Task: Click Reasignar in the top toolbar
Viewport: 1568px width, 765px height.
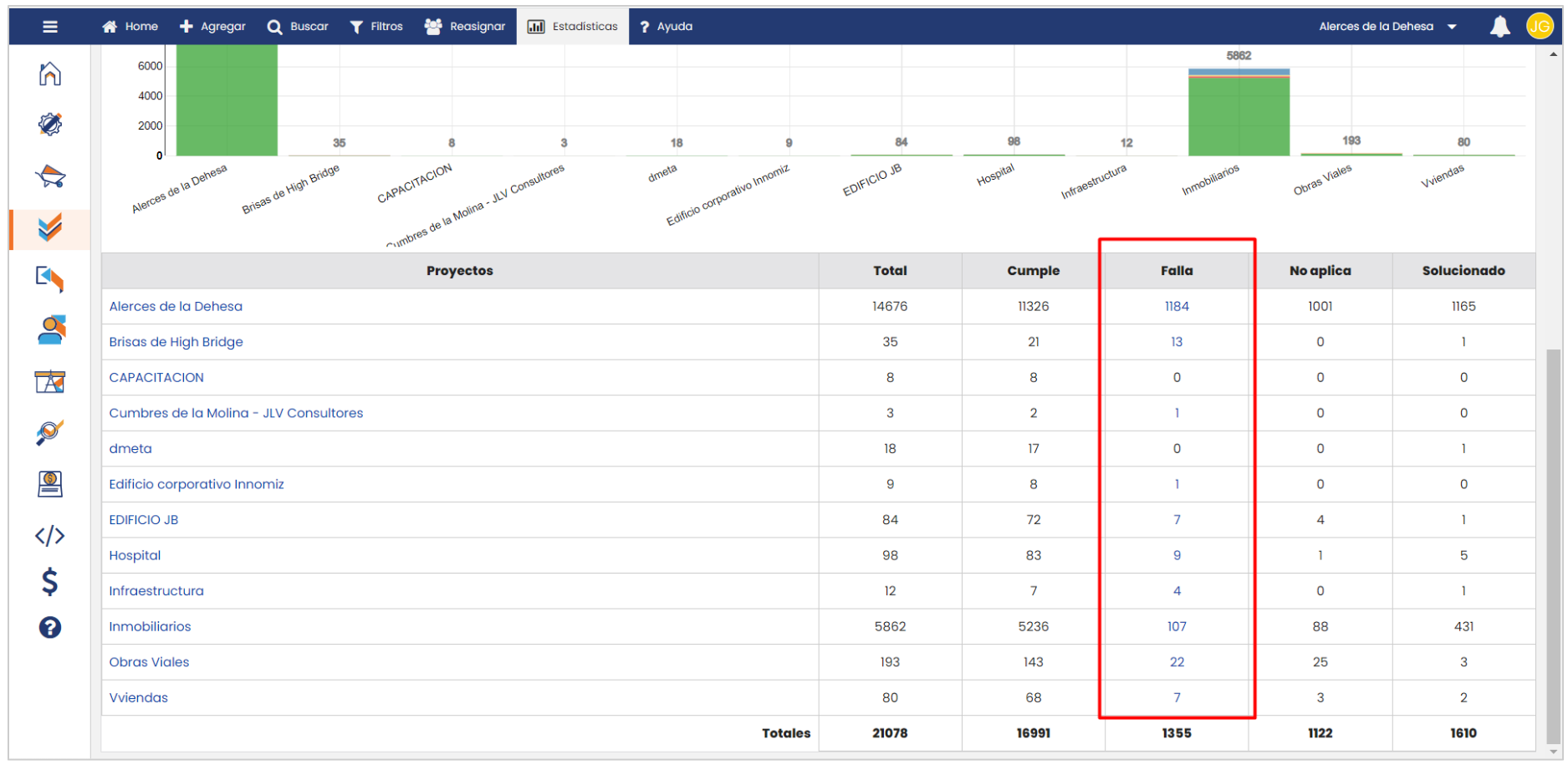Action: [465, 27]
